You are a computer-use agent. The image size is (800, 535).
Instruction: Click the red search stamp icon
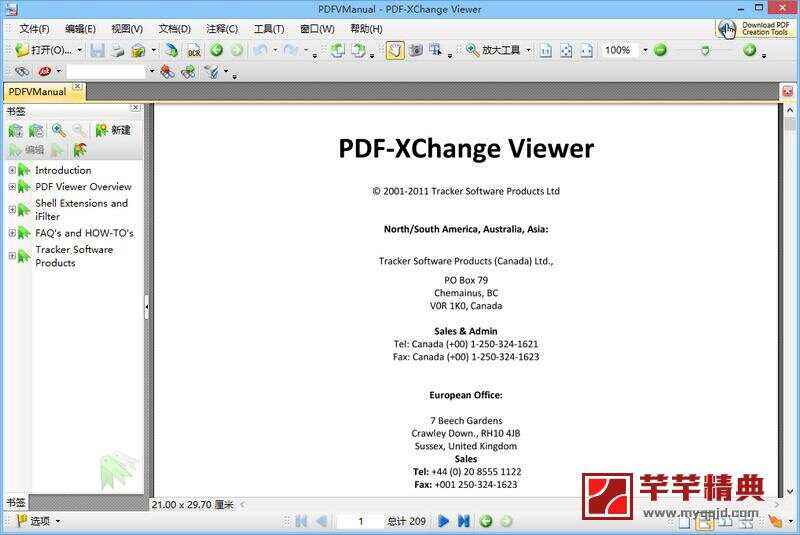coord(45,71)
